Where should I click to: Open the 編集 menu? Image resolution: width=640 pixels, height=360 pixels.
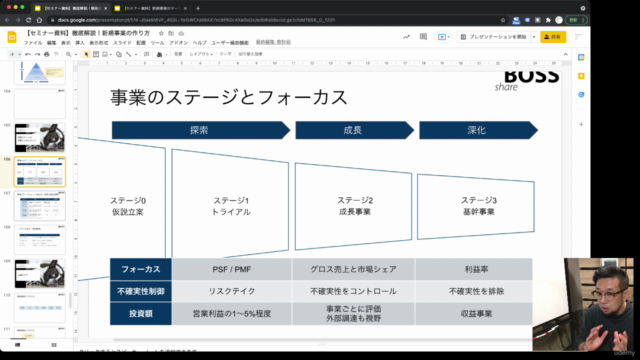click(51, 43)
